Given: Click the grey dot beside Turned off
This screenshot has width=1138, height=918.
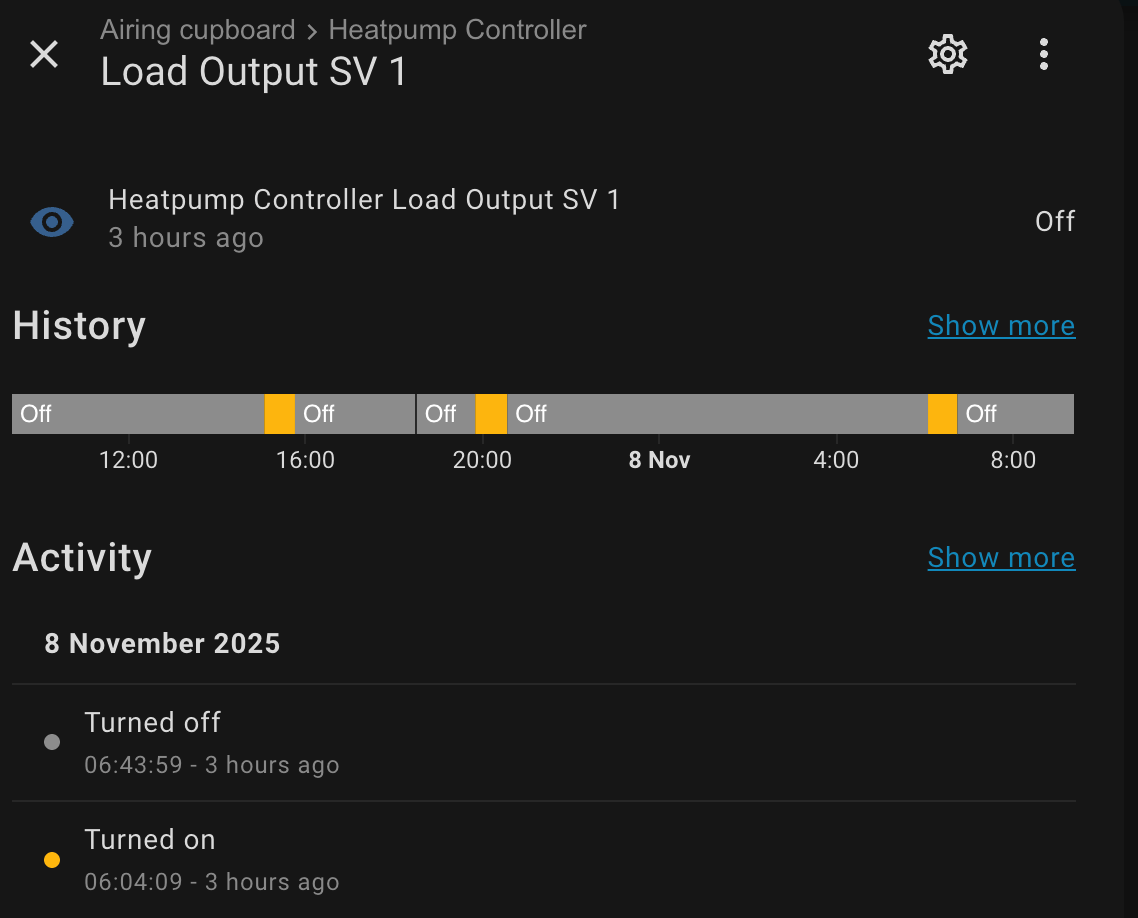Looking at the screenshot, I should [52, 742].
